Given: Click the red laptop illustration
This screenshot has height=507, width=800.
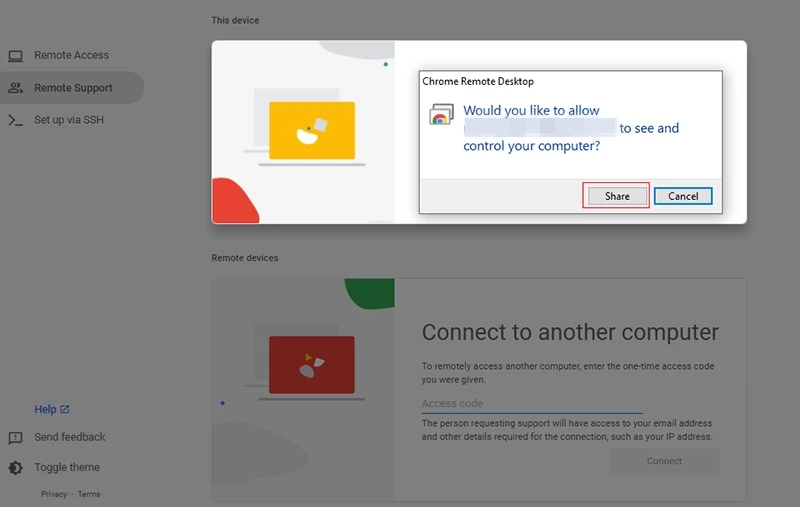Looking at the screenshot, I should click(x=312, y=365).
